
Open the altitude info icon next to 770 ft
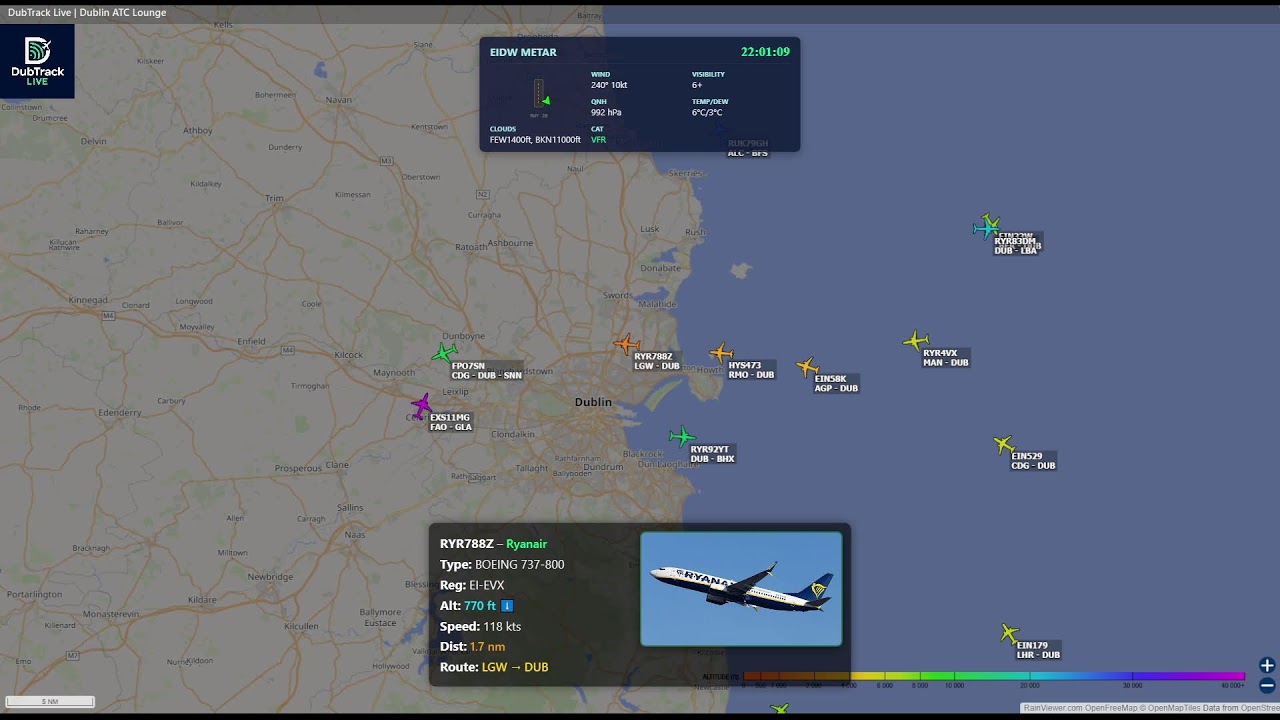(507, 606)
